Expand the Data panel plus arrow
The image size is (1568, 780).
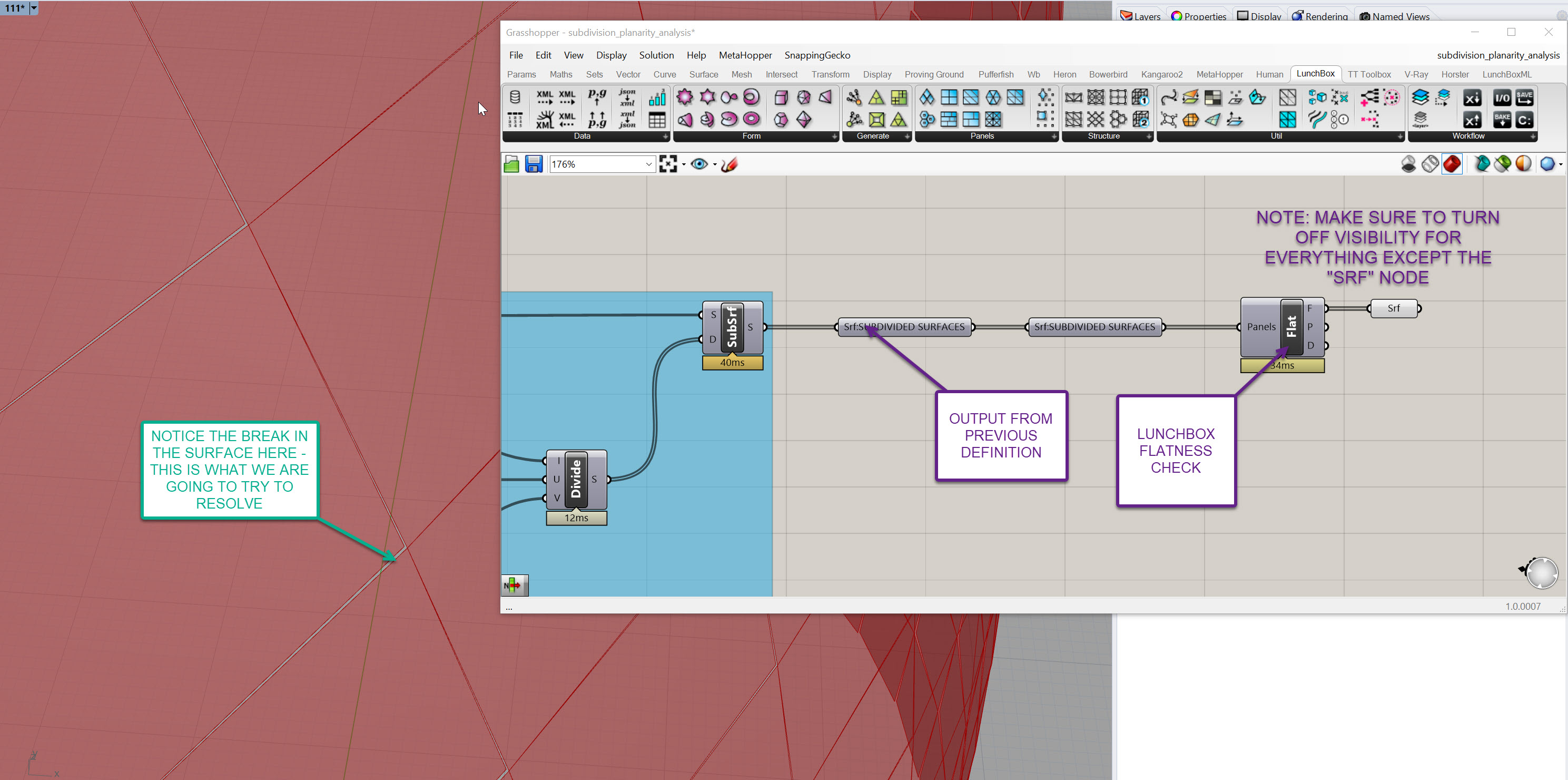(665, 136)
